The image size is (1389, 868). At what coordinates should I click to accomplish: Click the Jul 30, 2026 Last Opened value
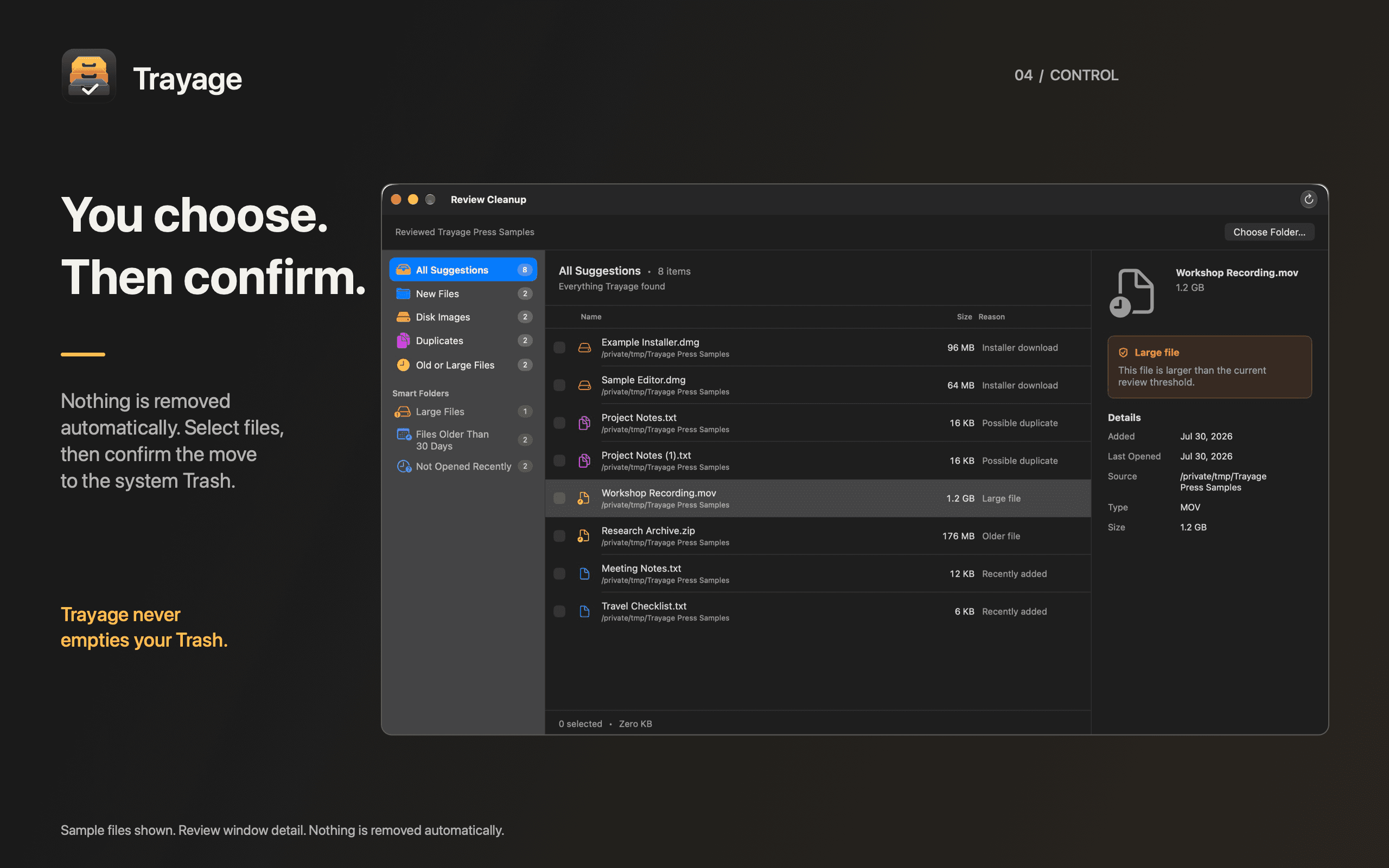[1206, 456]
